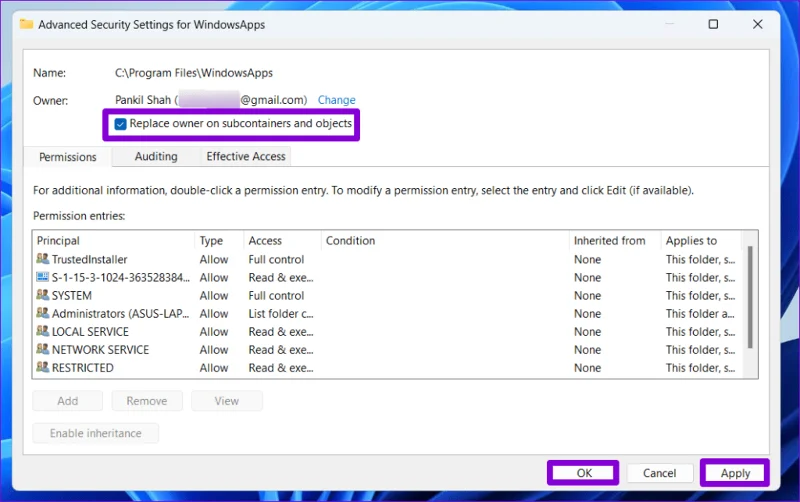800x502 pixels.
Task: Click the RESTRICTED principal icon
Action: [x=43, y=367]
